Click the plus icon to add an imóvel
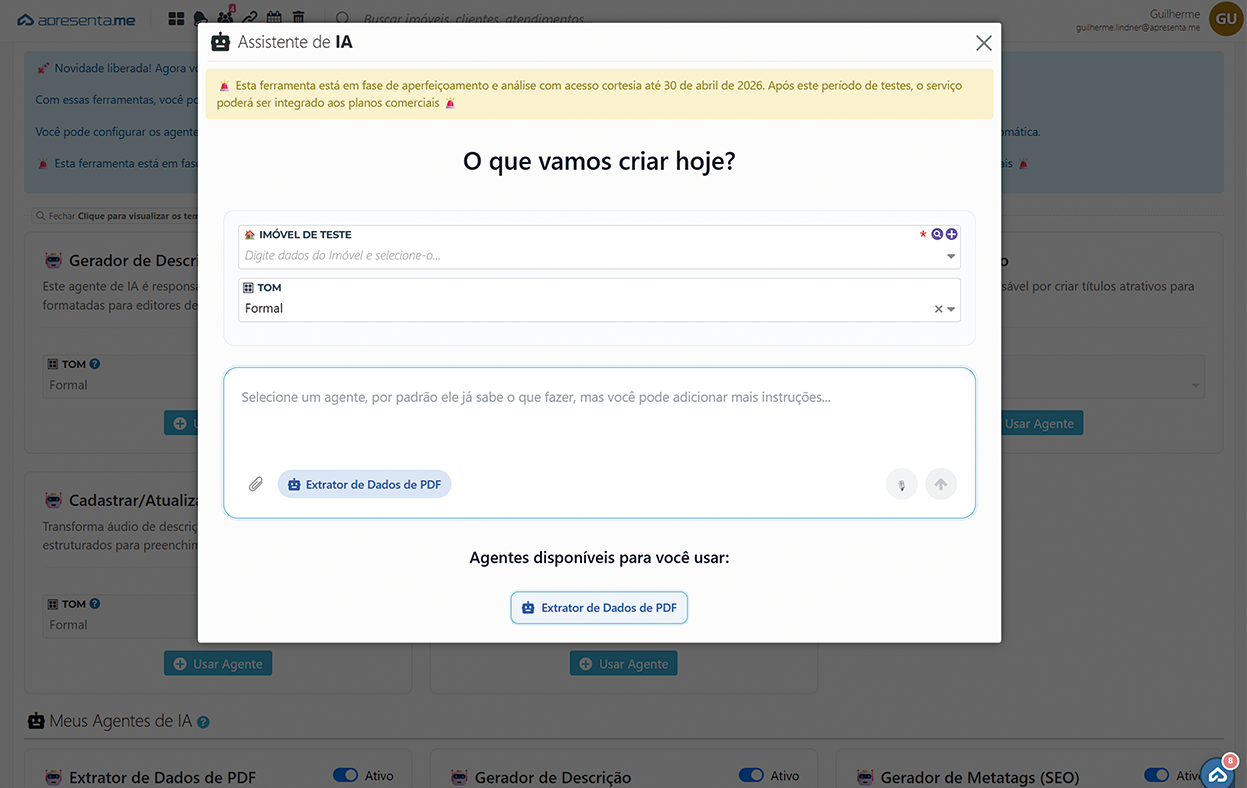Screen dimensions: 1247x788 [951, 234]
